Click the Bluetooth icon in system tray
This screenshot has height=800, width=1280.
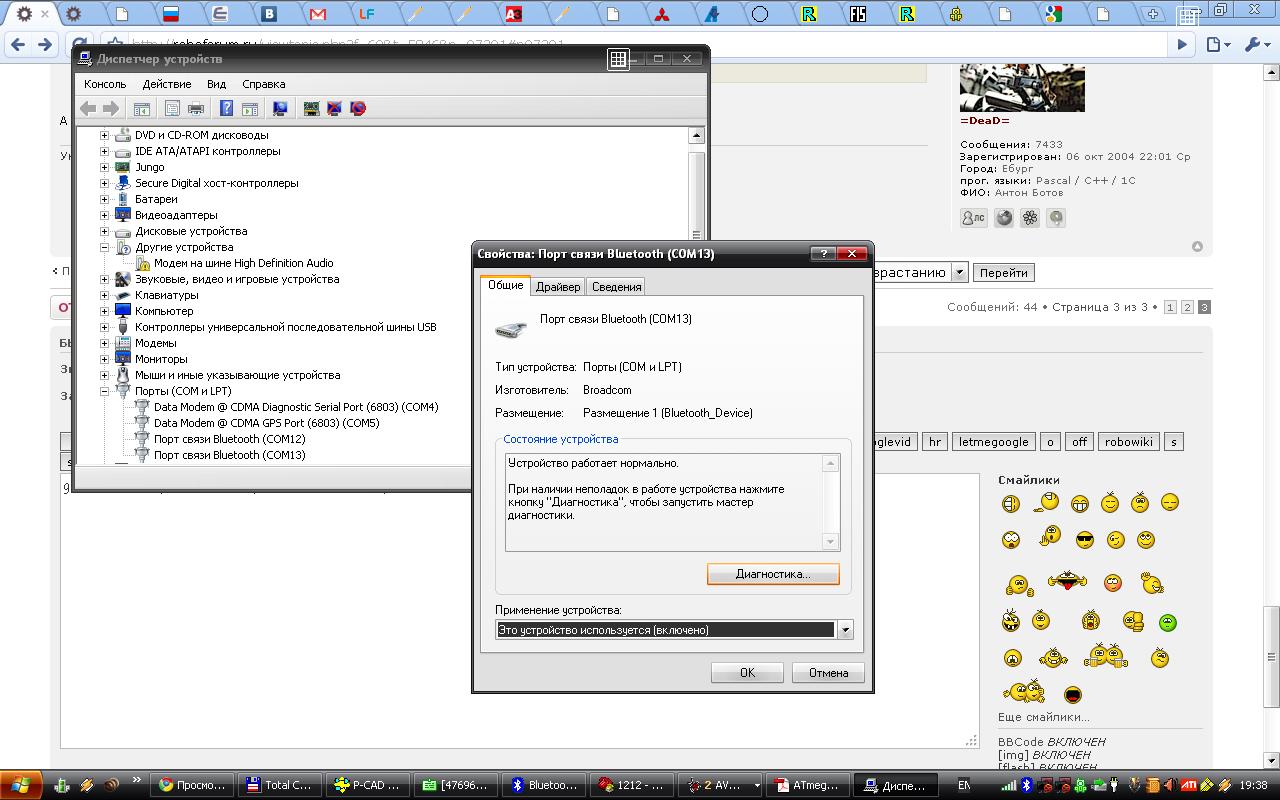[1027, 785]
